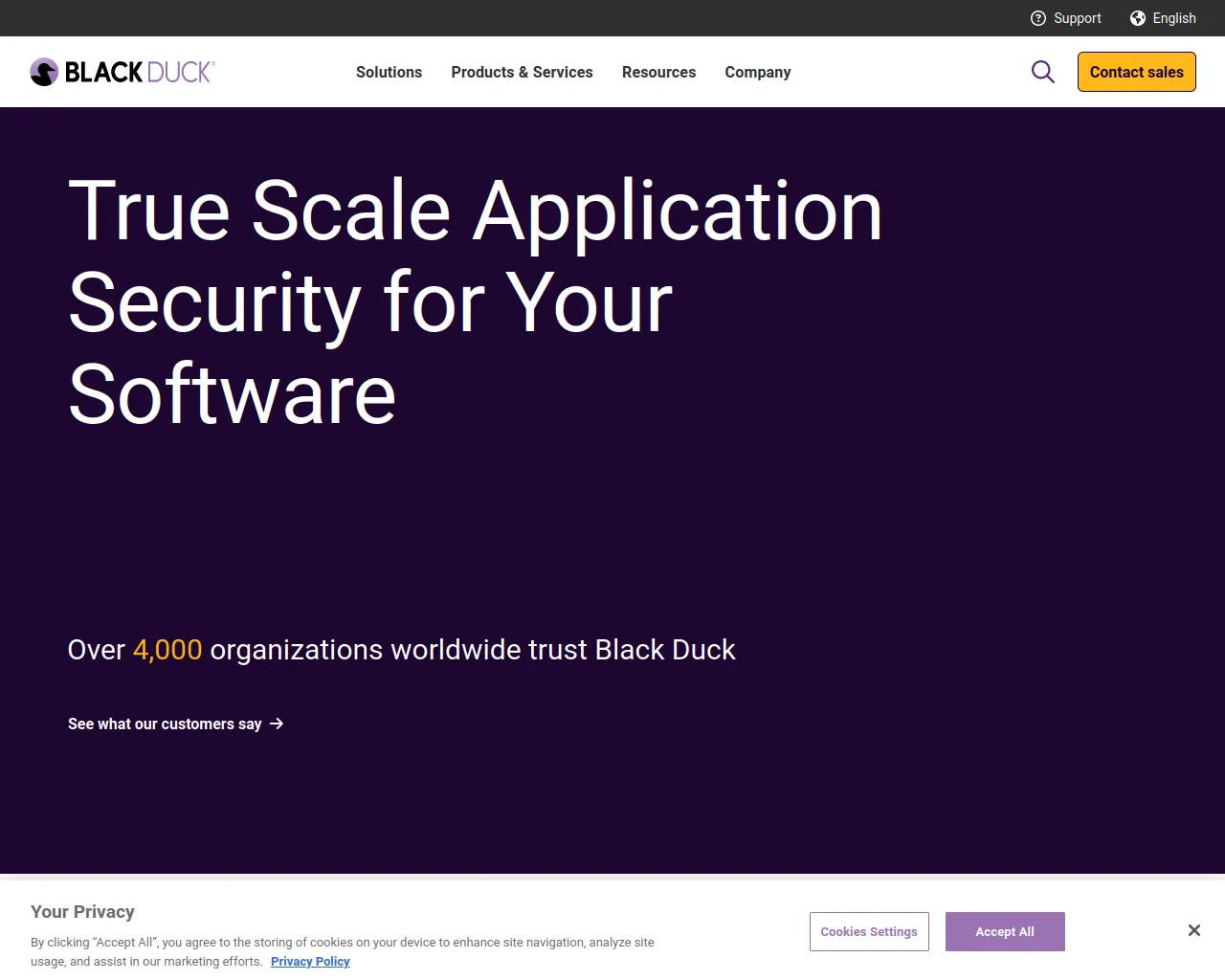Follow See what our customers say link
The width and height of the screenshot is (1225, 980).
175,724
